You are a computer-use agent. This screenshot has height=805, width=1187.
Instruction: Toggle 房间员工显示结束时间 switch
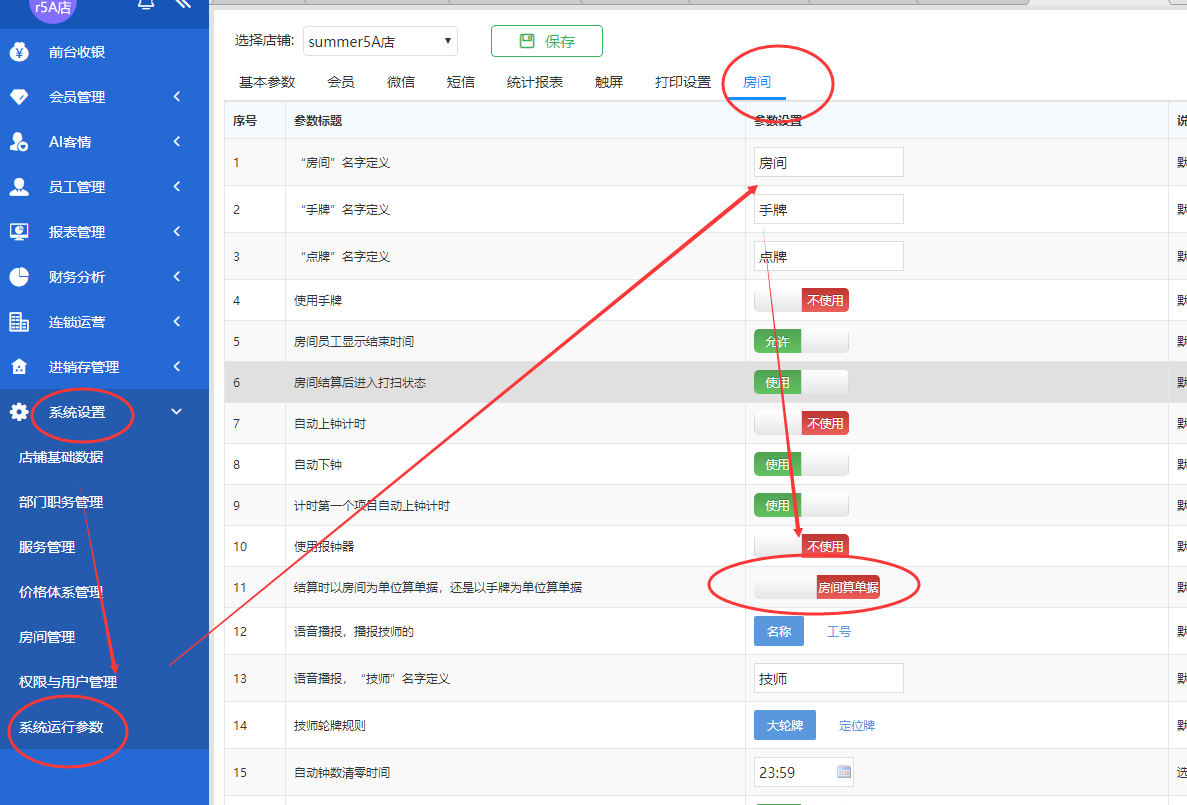pos(801,342)
